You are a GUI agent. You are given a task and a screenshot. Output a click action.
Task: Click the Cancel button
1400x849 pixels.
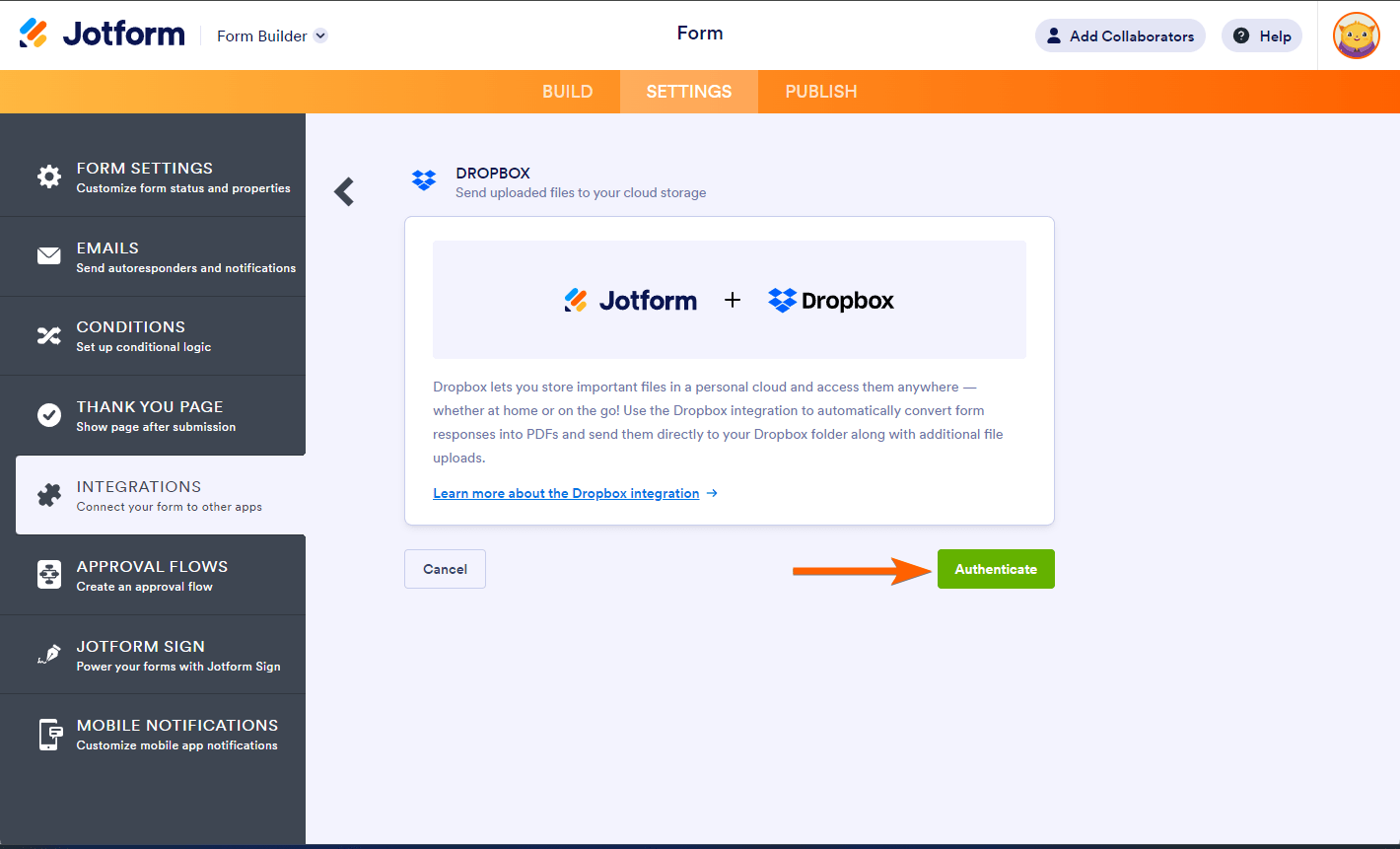pos(445,569)
